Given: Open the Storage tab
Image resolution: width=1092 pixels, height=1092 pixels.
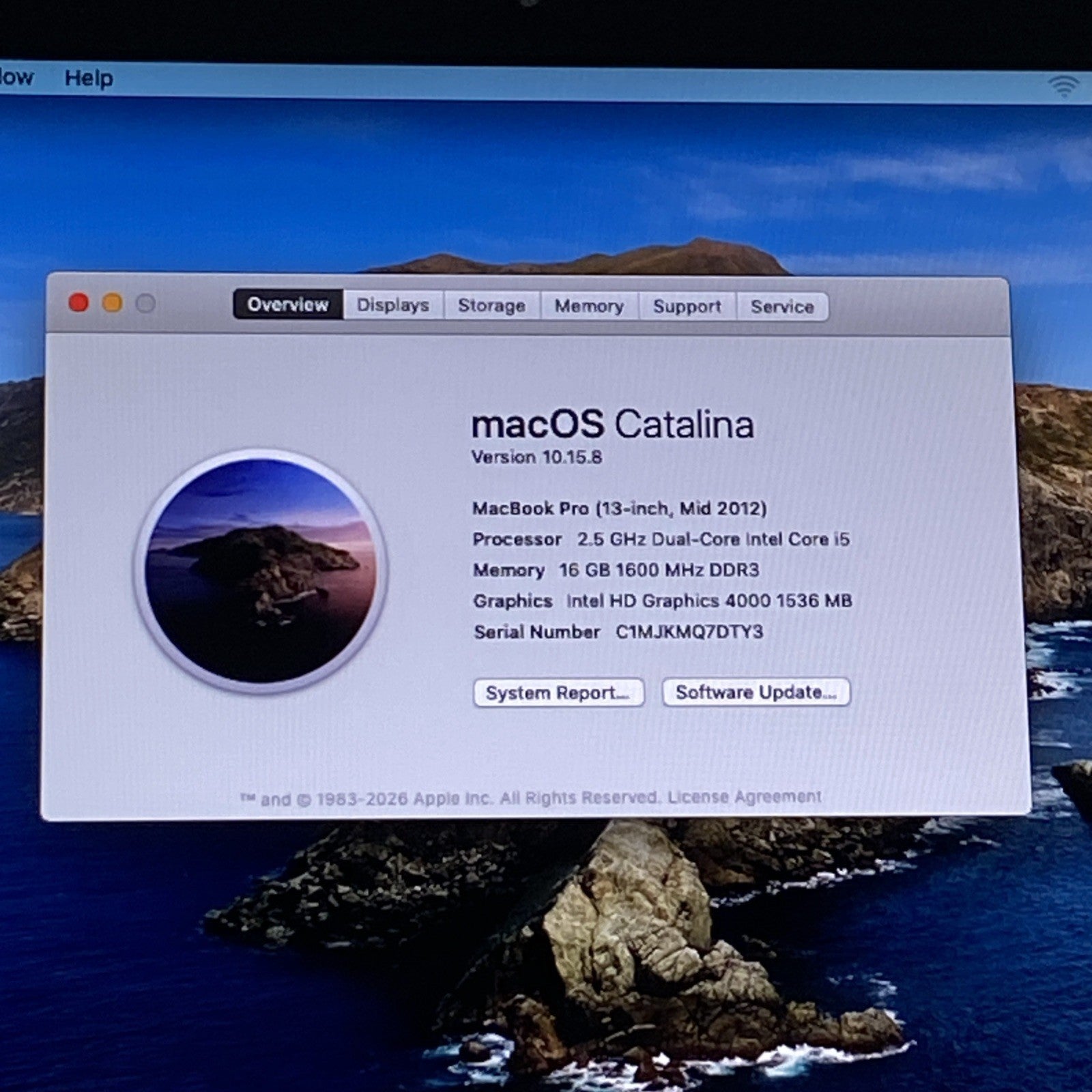Looking at the screenshot, I should click(x=491, y=306).
